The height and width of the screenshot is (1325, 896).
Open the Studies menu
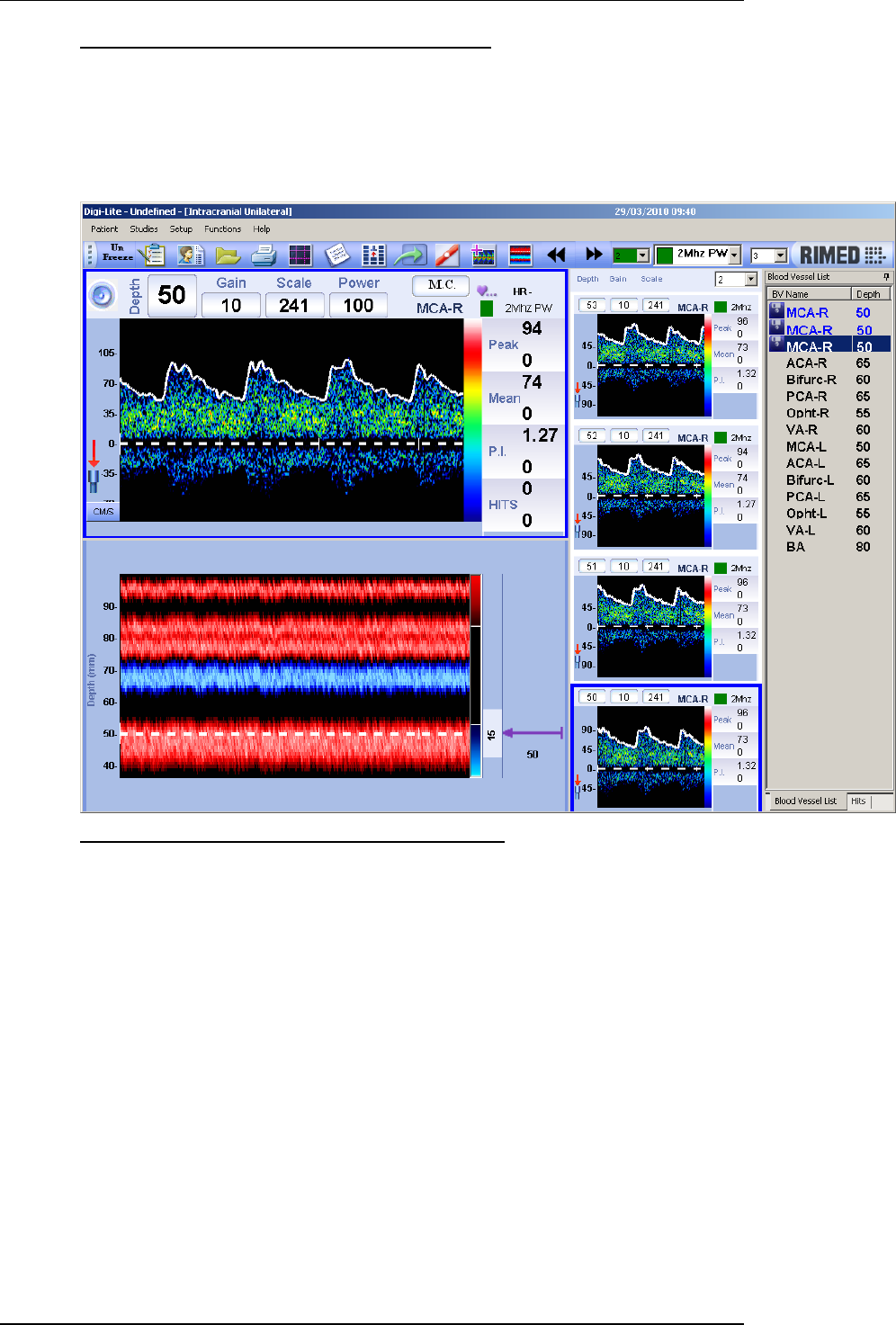[144, 229]
